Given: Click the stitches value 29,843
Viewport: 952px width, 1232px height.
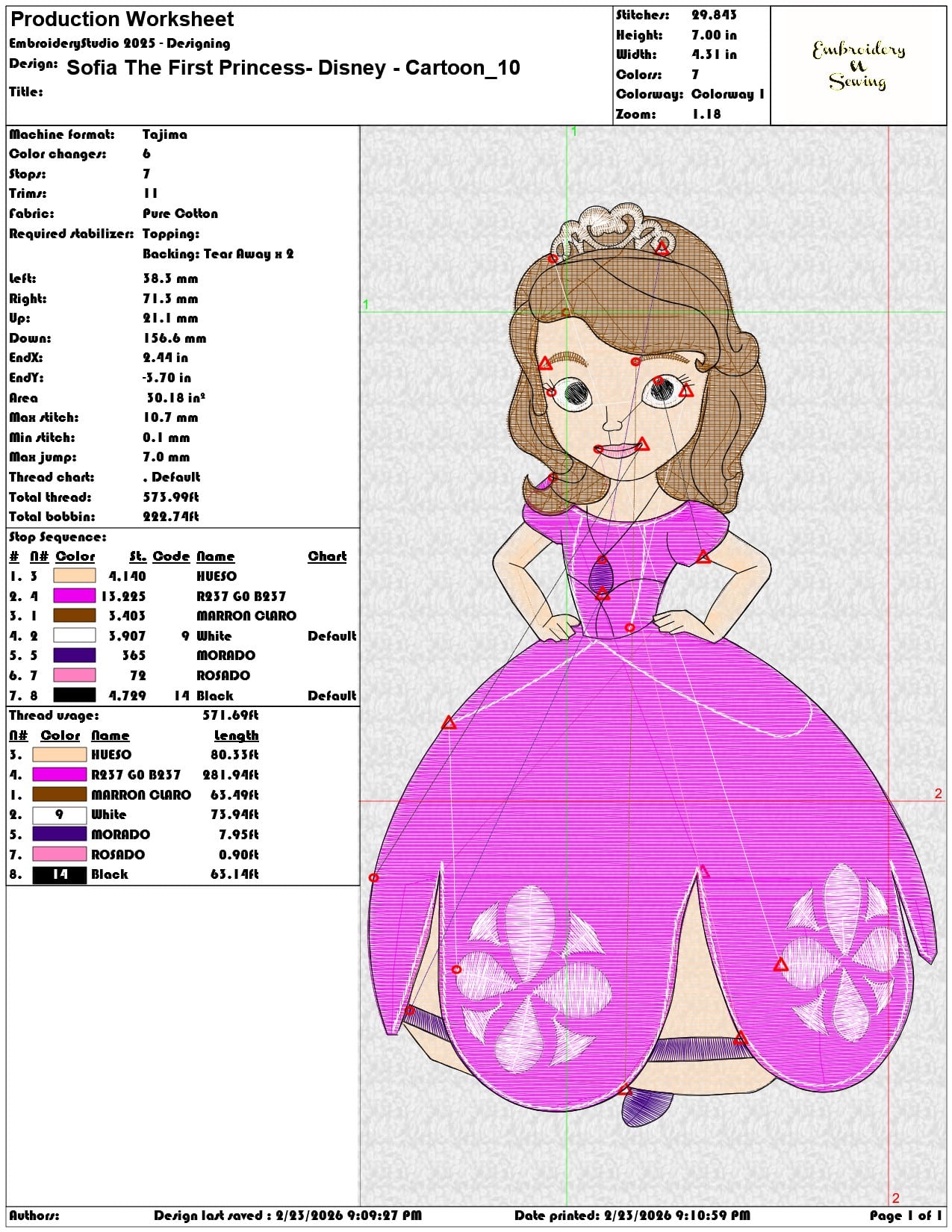Looking at the screenshot, I should coord(714,15).
